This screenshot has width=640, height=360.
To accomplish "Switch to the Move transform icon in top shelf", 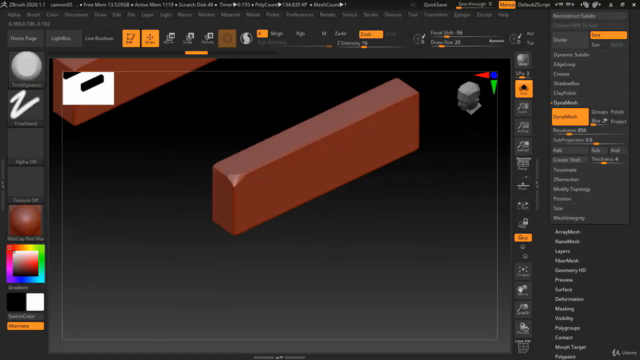I will pyautogui.click(x=169, y=38).
